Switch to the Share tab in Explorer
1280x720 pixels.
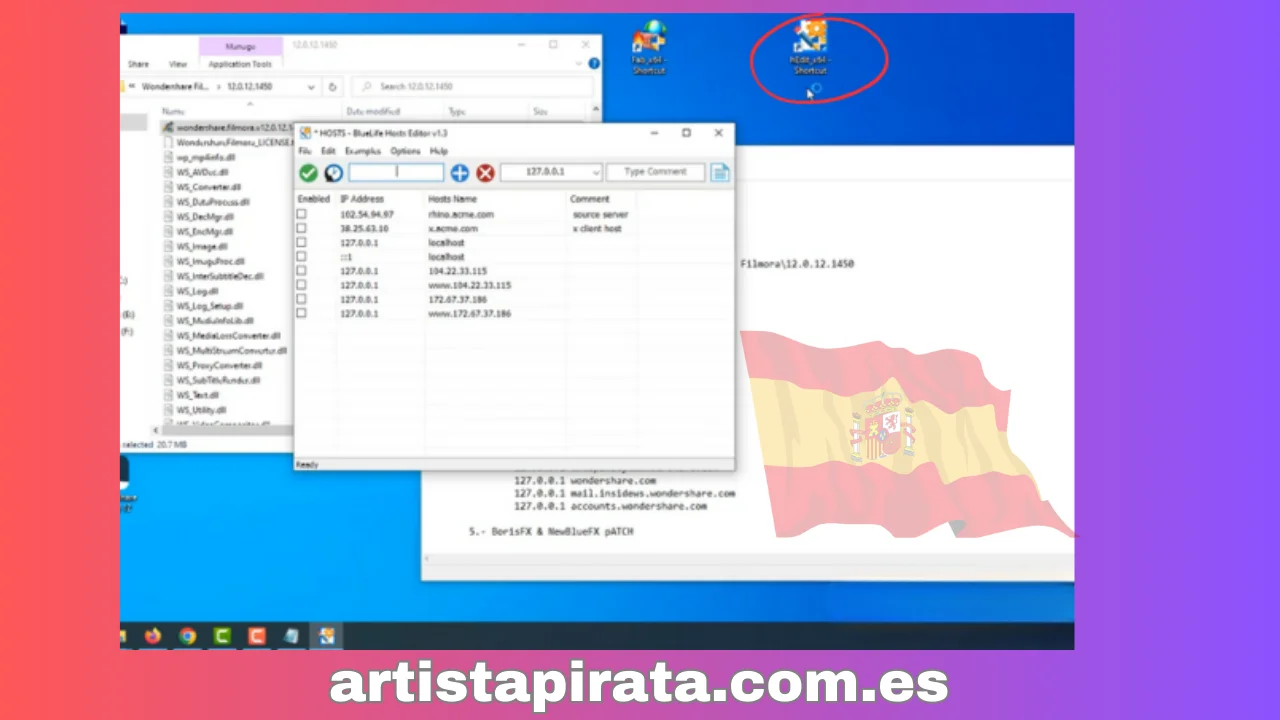[x=138, y=64]
